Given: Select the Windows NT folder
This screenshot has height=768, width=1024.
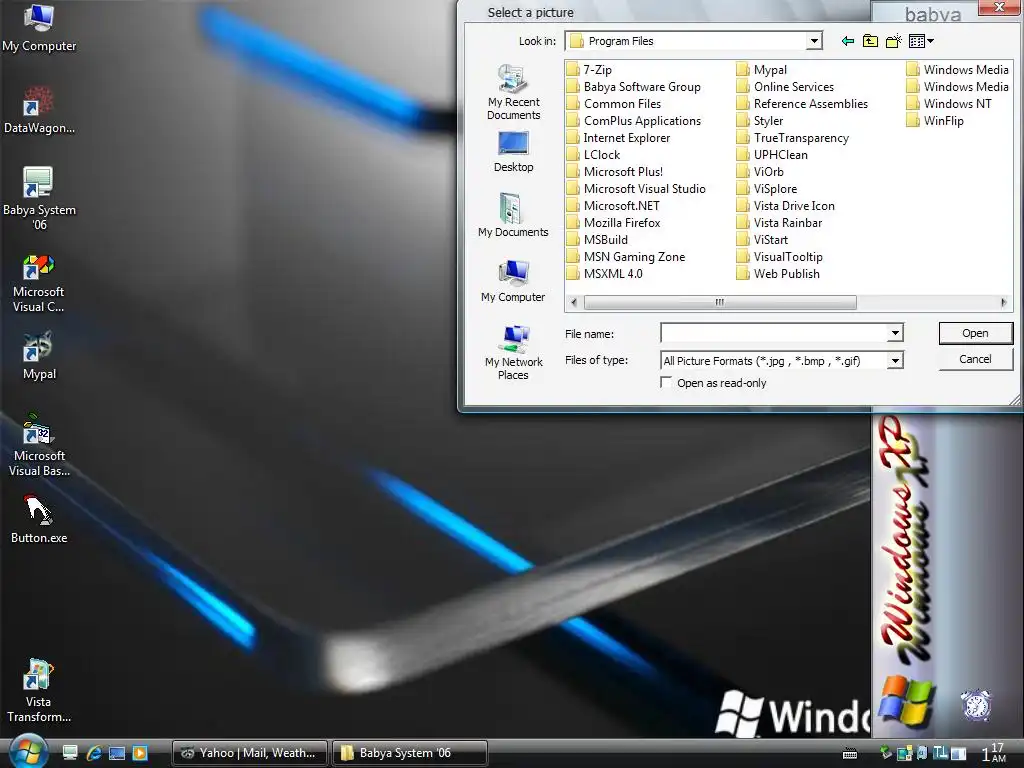Looking at the screenshot, I should pos(949,104).
